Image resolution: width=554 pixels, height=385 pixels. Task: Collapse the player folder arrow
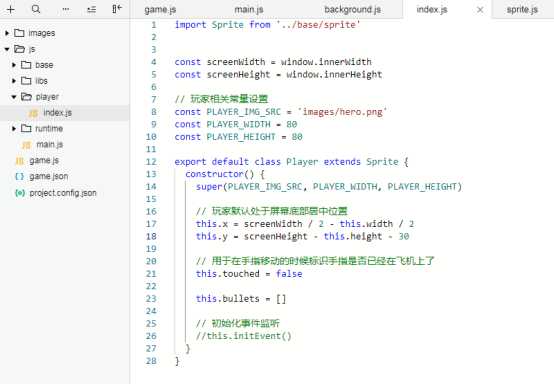14,97
